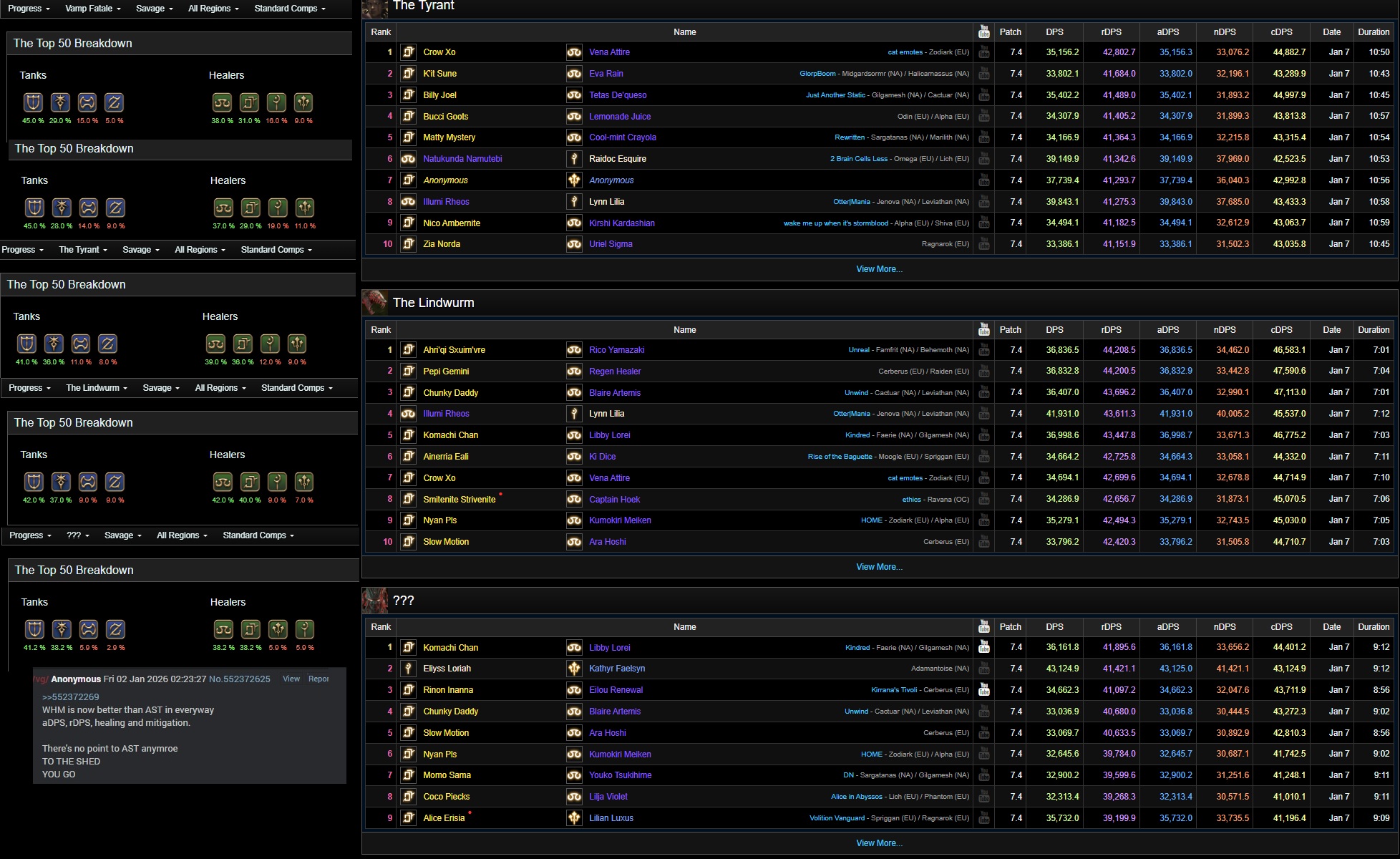Open the ??? boss selector dropdown
The width and height of the screenshot is (1400, 859).
click(x=77, y=535)
